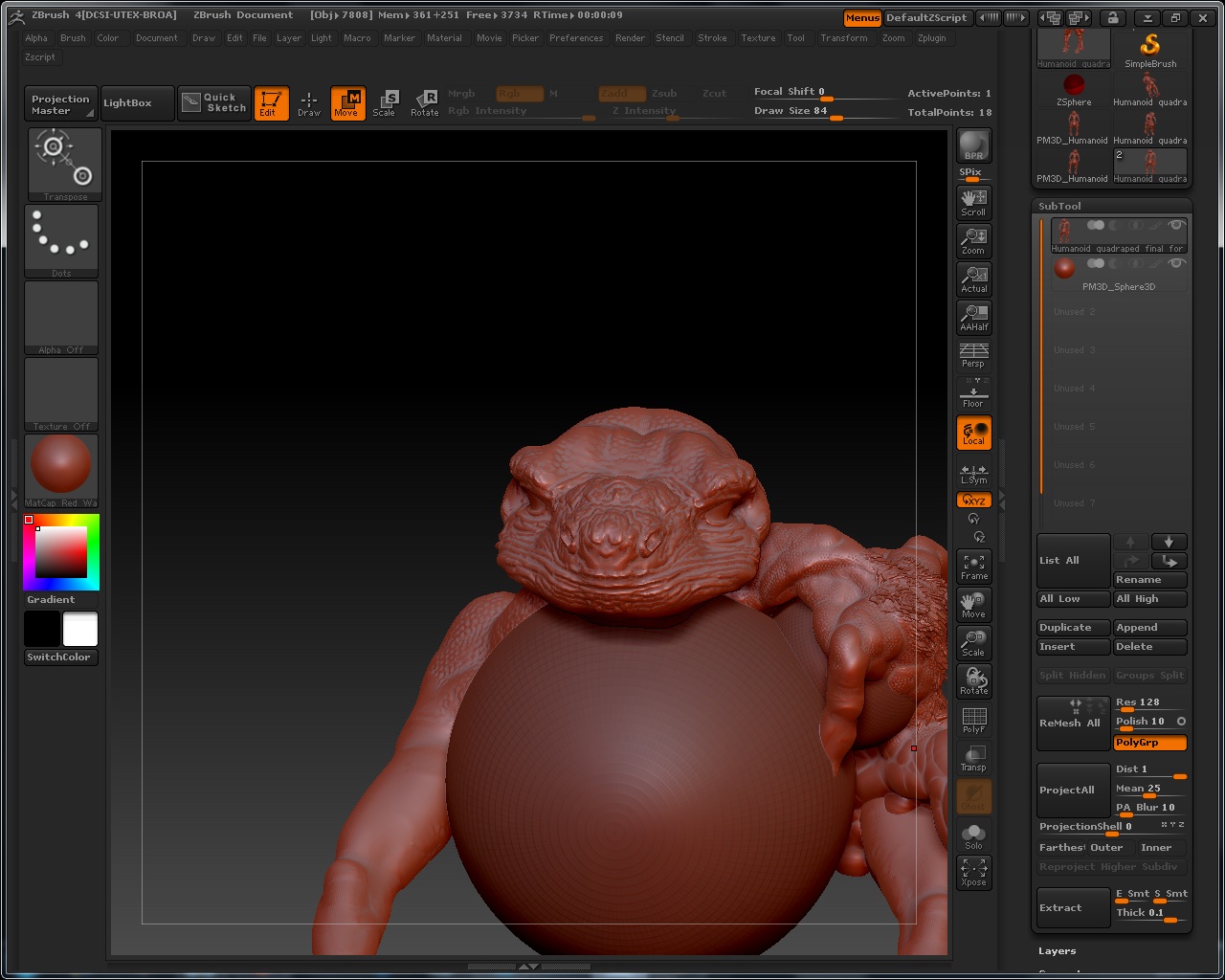Image resolution: width=1225 pixels, height=980 pixels.
Task: Toggle visibility eye of PM3D_Sphere3D subtool
Action: [x=1176, y=263]
